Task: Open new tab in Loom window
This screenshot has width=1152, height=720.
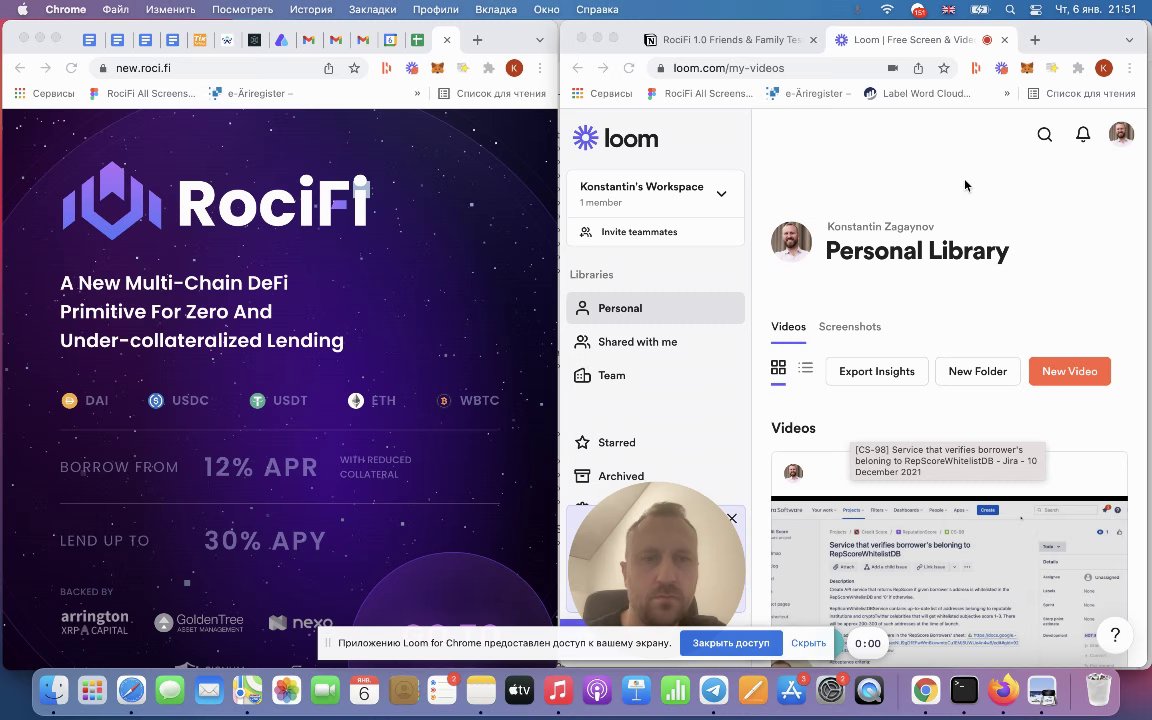Action: (x=1034, y=40)
